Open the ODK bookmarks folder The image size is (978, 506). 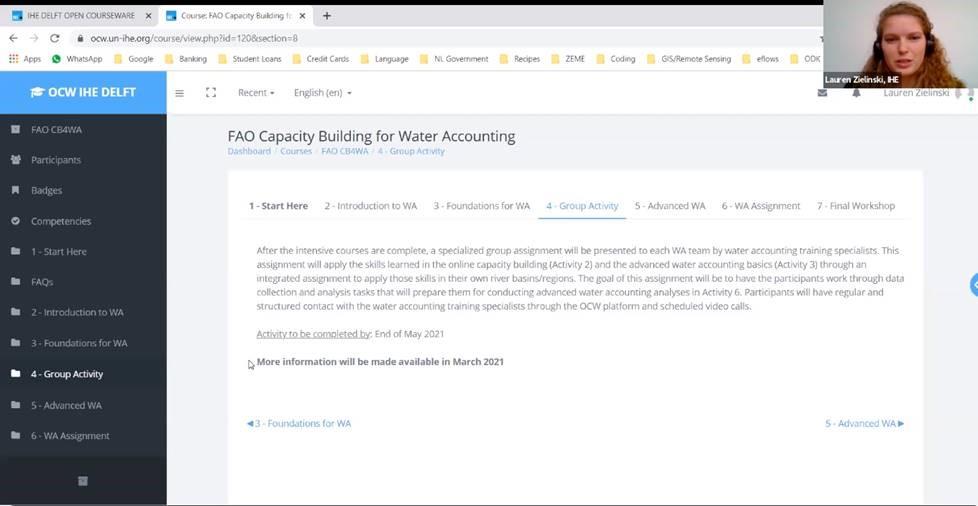(805, 59)
